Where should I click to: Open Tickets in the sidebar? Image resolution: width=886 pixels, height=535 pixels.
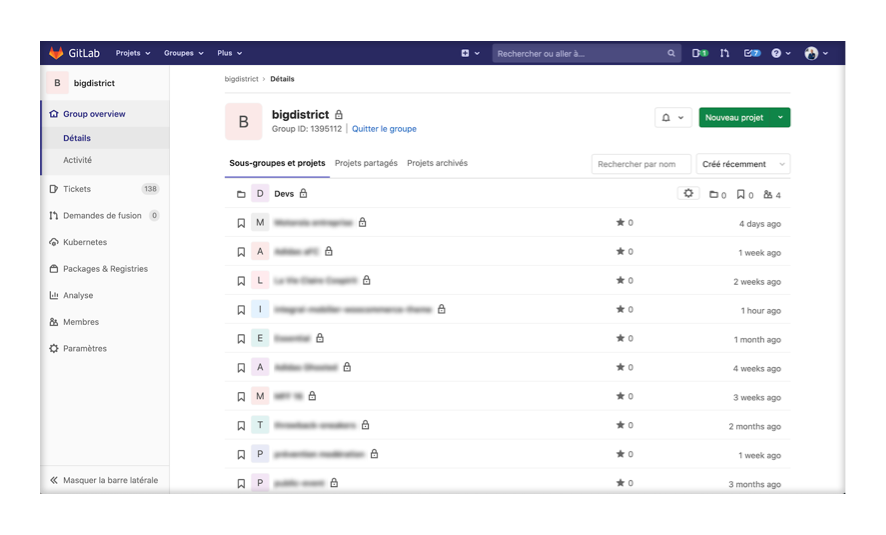77,189
